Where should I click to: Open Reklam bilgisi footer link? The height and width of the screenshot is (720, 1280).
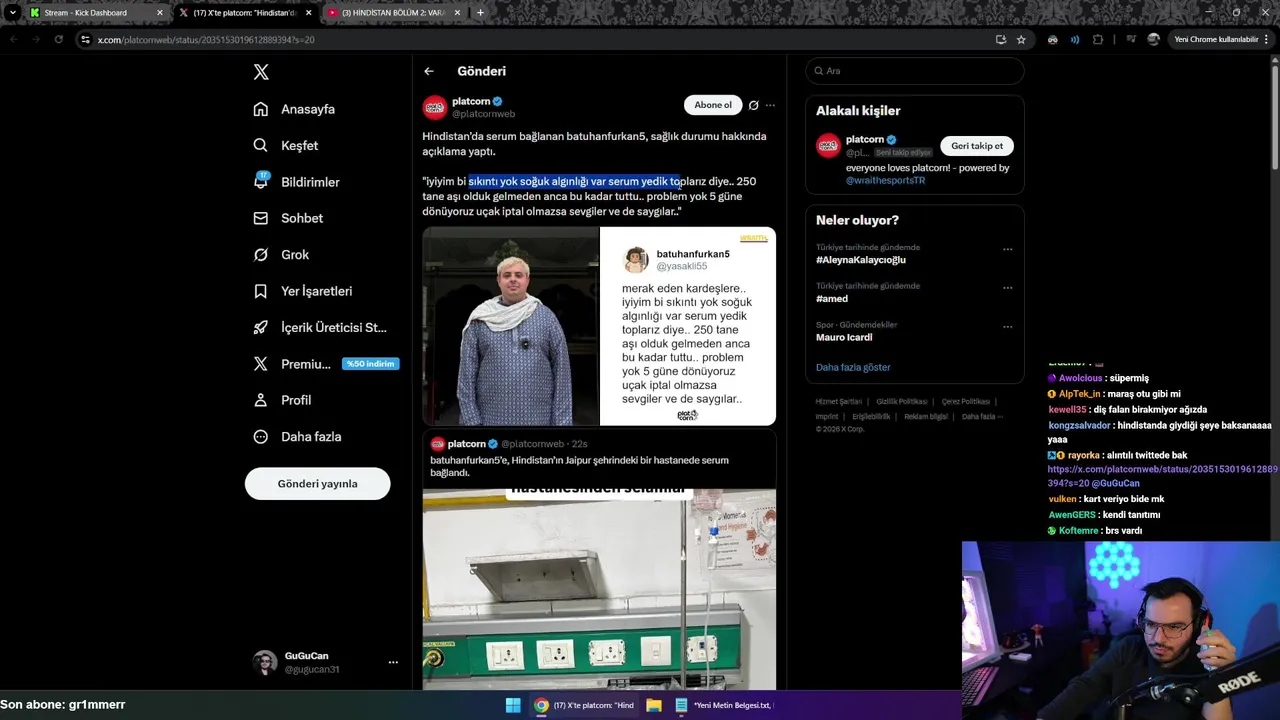[926, 417]
